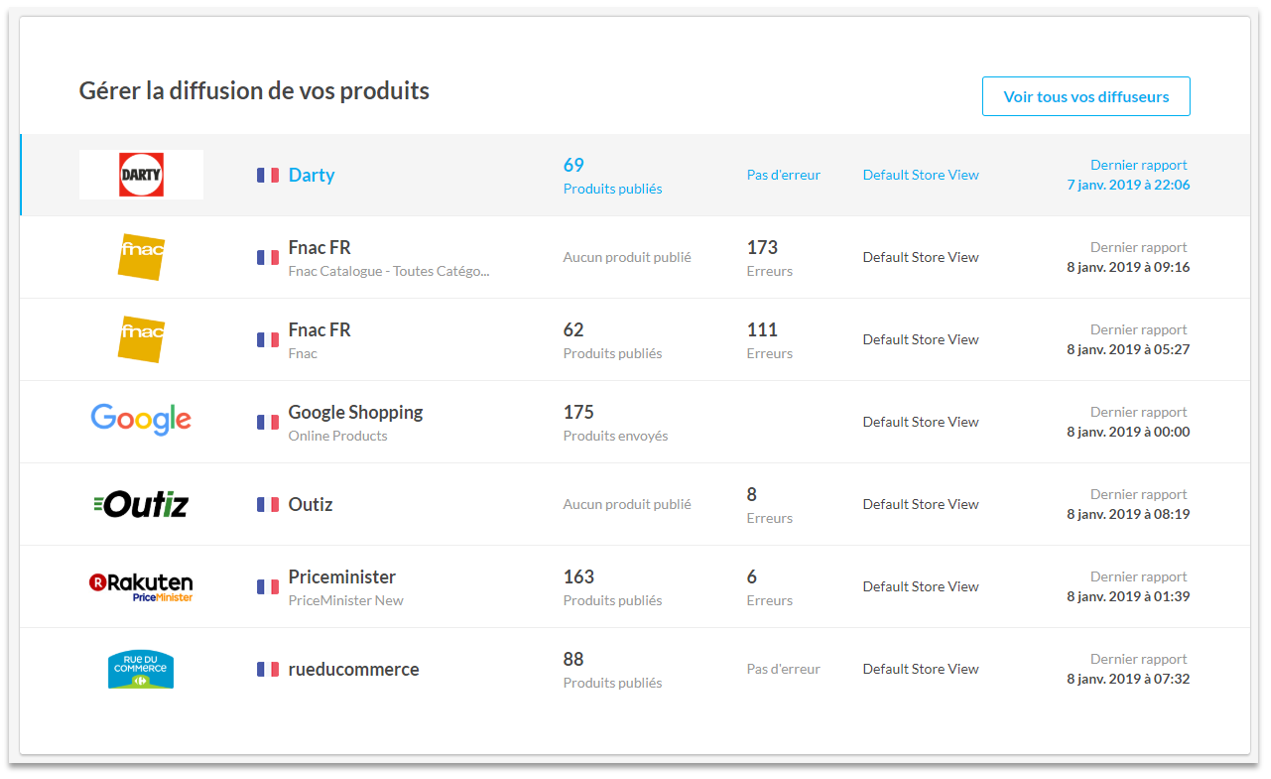Click the report dated 8 janv. 2019 à 08:19
This screenshot has width=1271, height=779.
1128,504
